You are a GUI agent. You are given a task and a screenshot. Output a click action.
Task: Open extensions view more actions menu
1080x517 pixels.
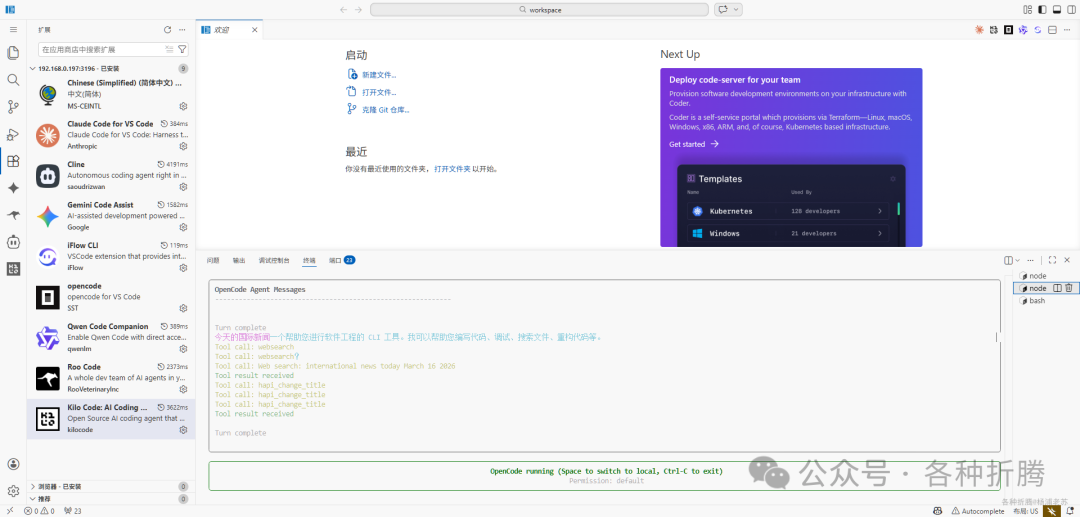tap(182, 30)
